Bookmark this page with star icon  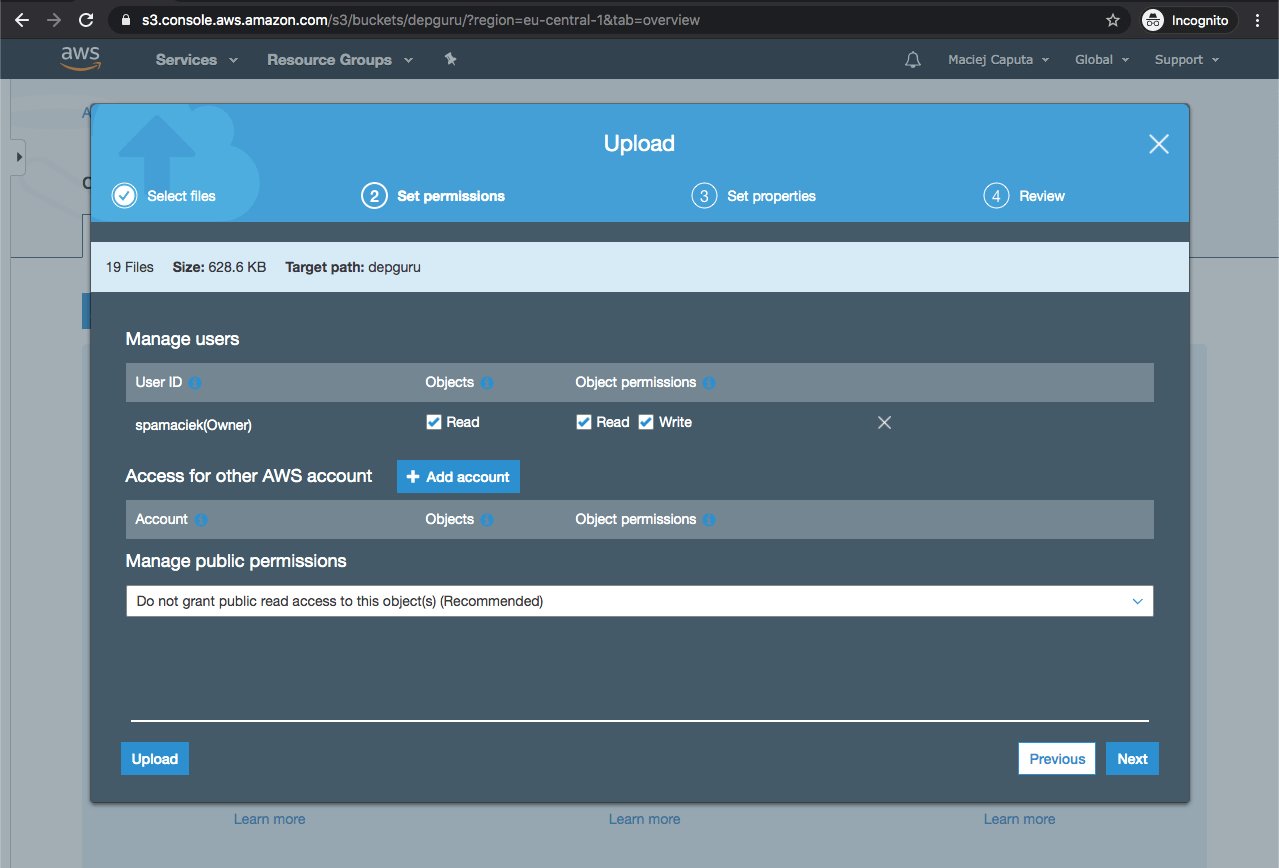[1112, 20]
